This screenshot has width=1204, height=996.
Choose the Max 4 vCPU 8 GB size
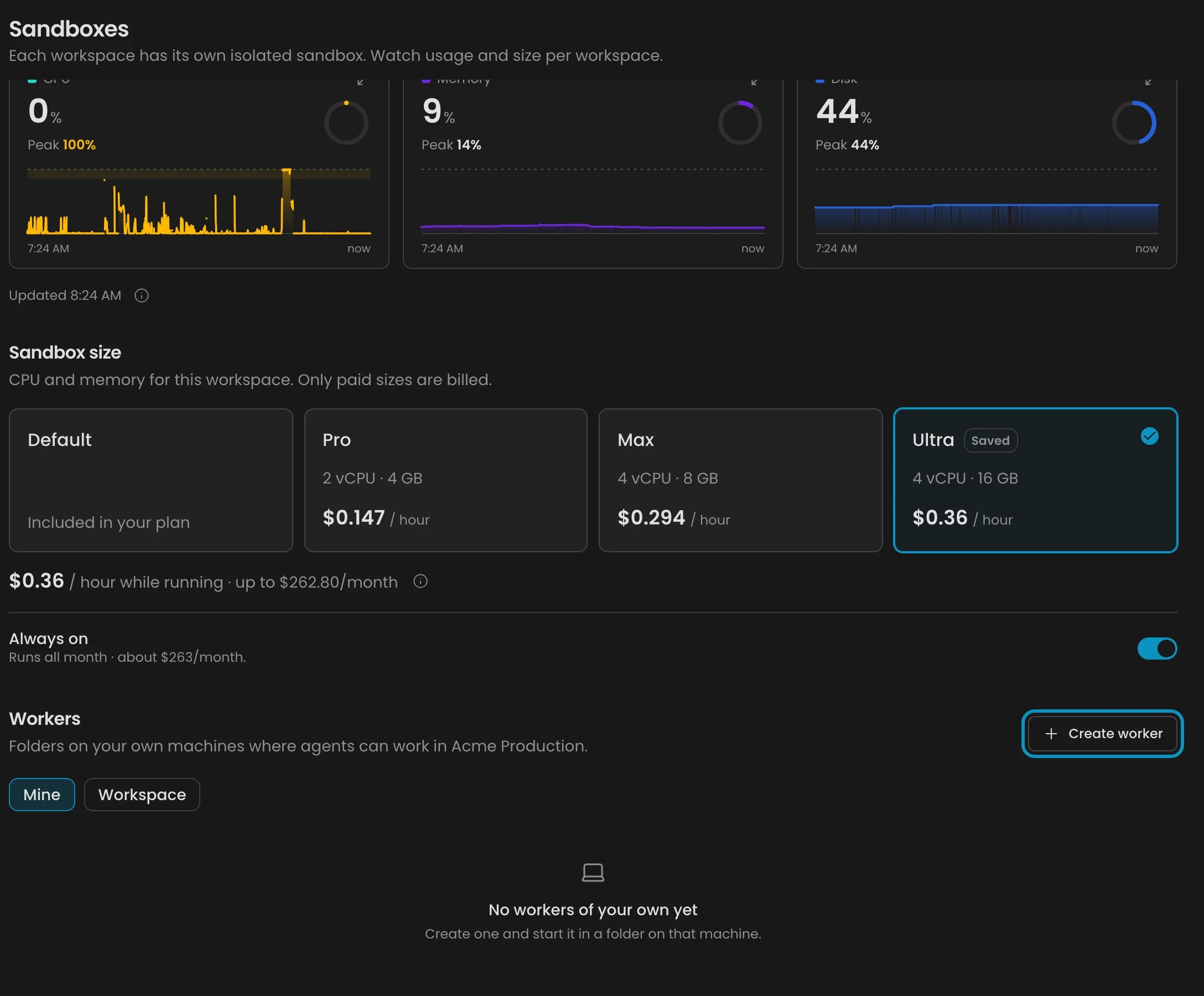[x=740, y=480]
